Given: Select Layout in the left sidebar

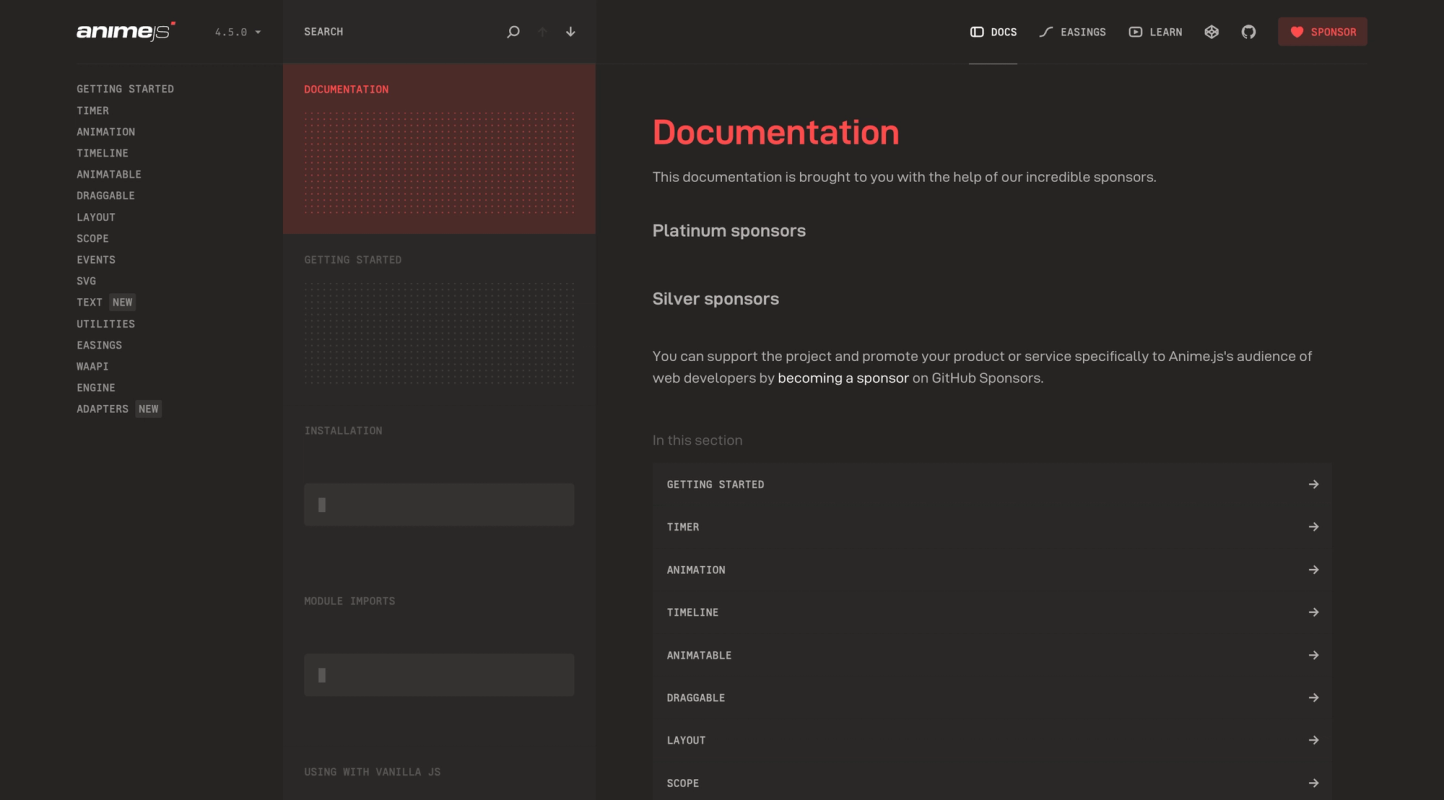Looking at the screenshot, I should (x=96, y=217).
